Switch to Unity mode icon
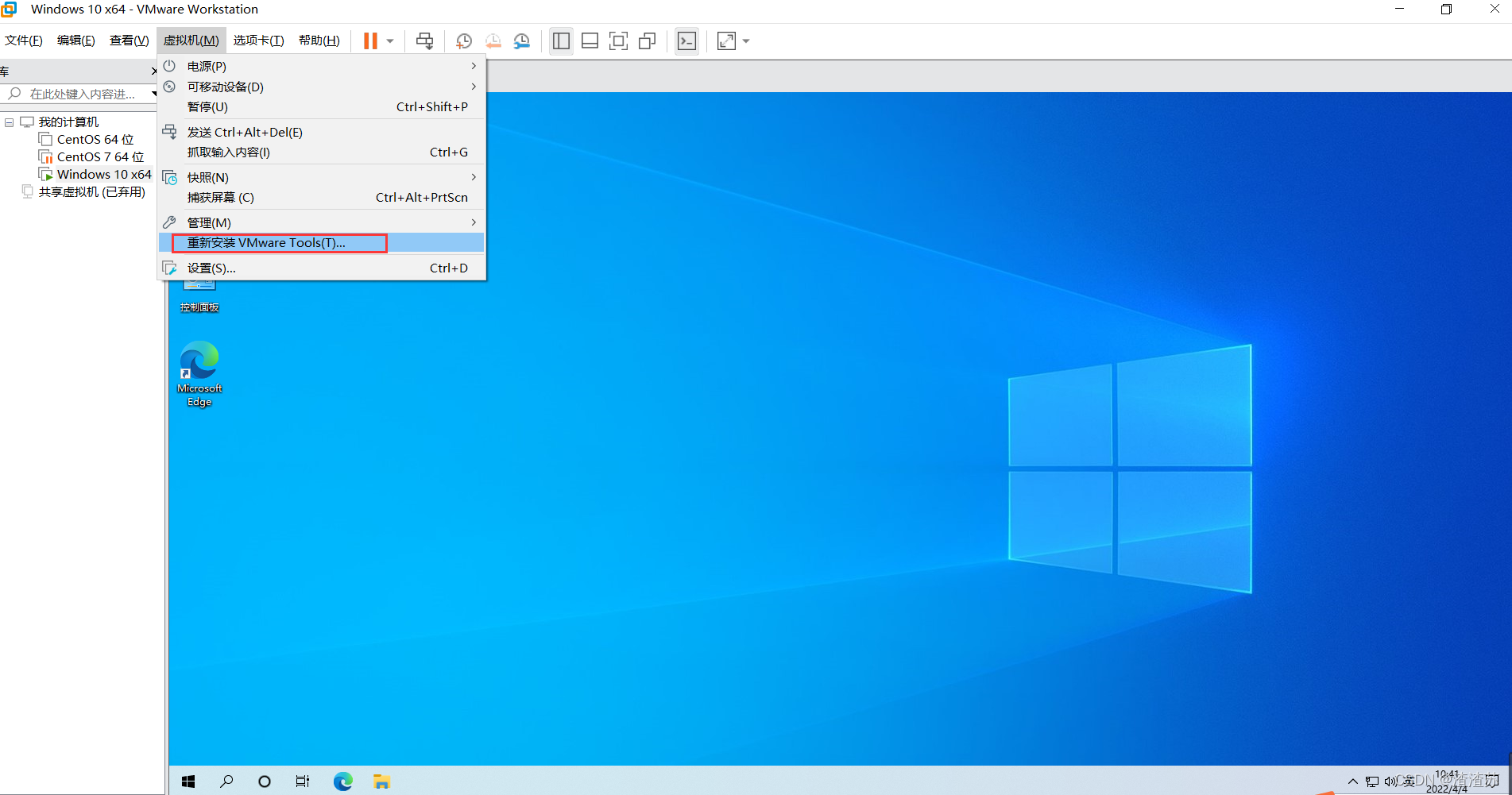The height and width of the screenshot is (795, 1512). tap(648, 41)
